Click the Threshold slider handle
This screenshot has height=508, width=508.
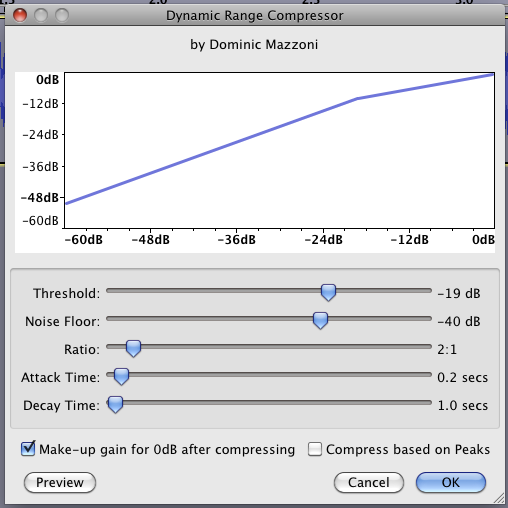coord(328,293)
